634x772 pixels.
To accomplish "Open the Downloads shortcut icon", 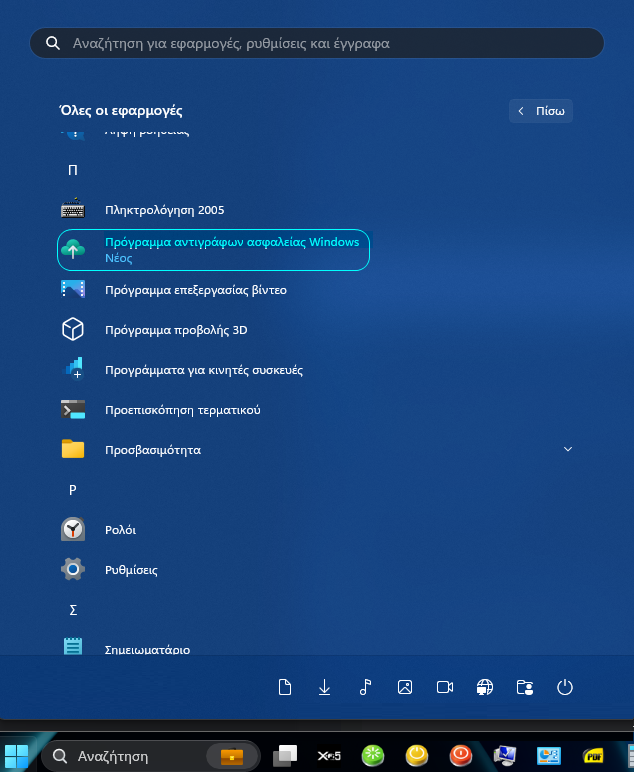I will pos(324,687).
